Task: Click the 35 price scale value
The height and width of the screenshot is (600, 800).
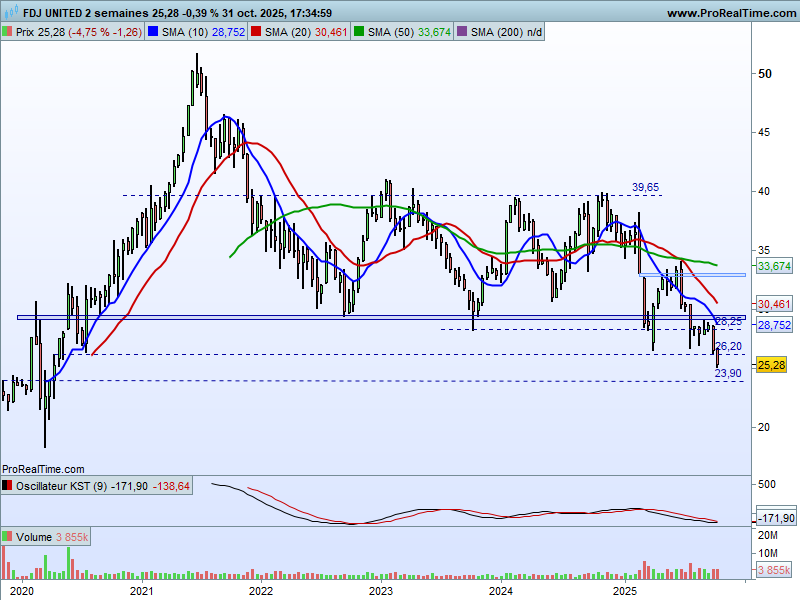Action: tap(764, 251)
